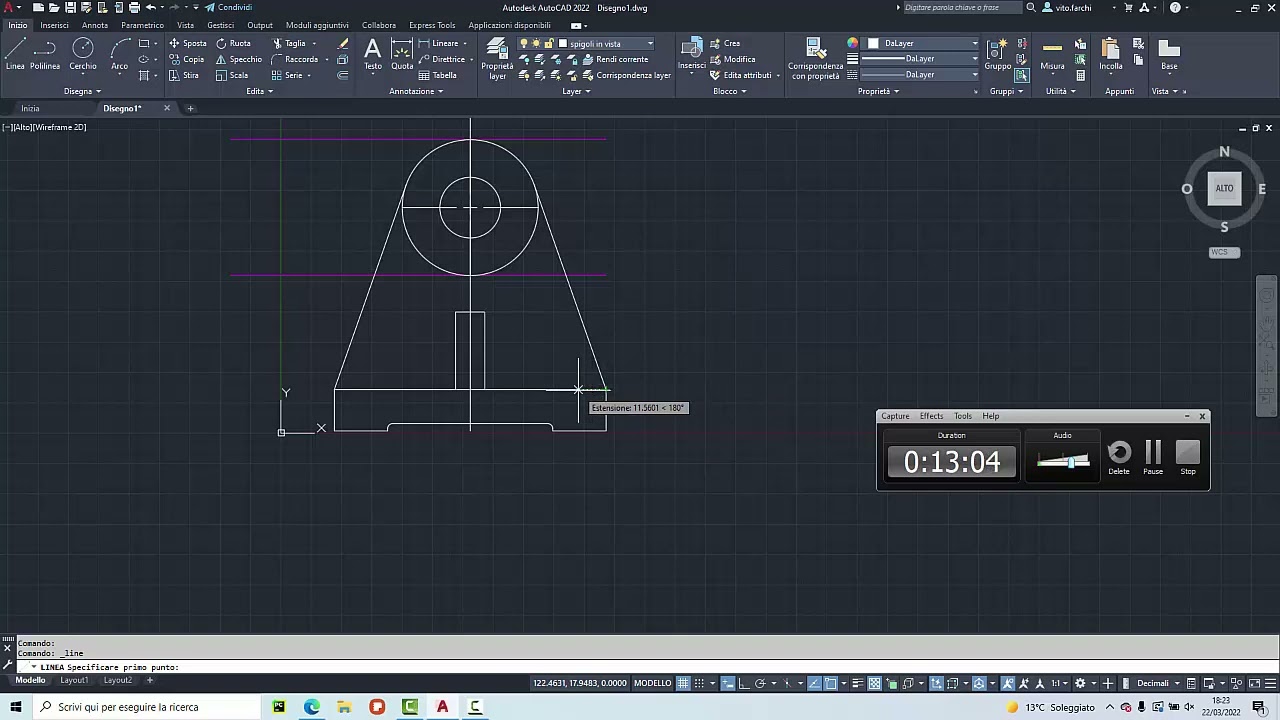Select the Arco arc tool
1280x720 pixels.
click(x=119, y=54)
